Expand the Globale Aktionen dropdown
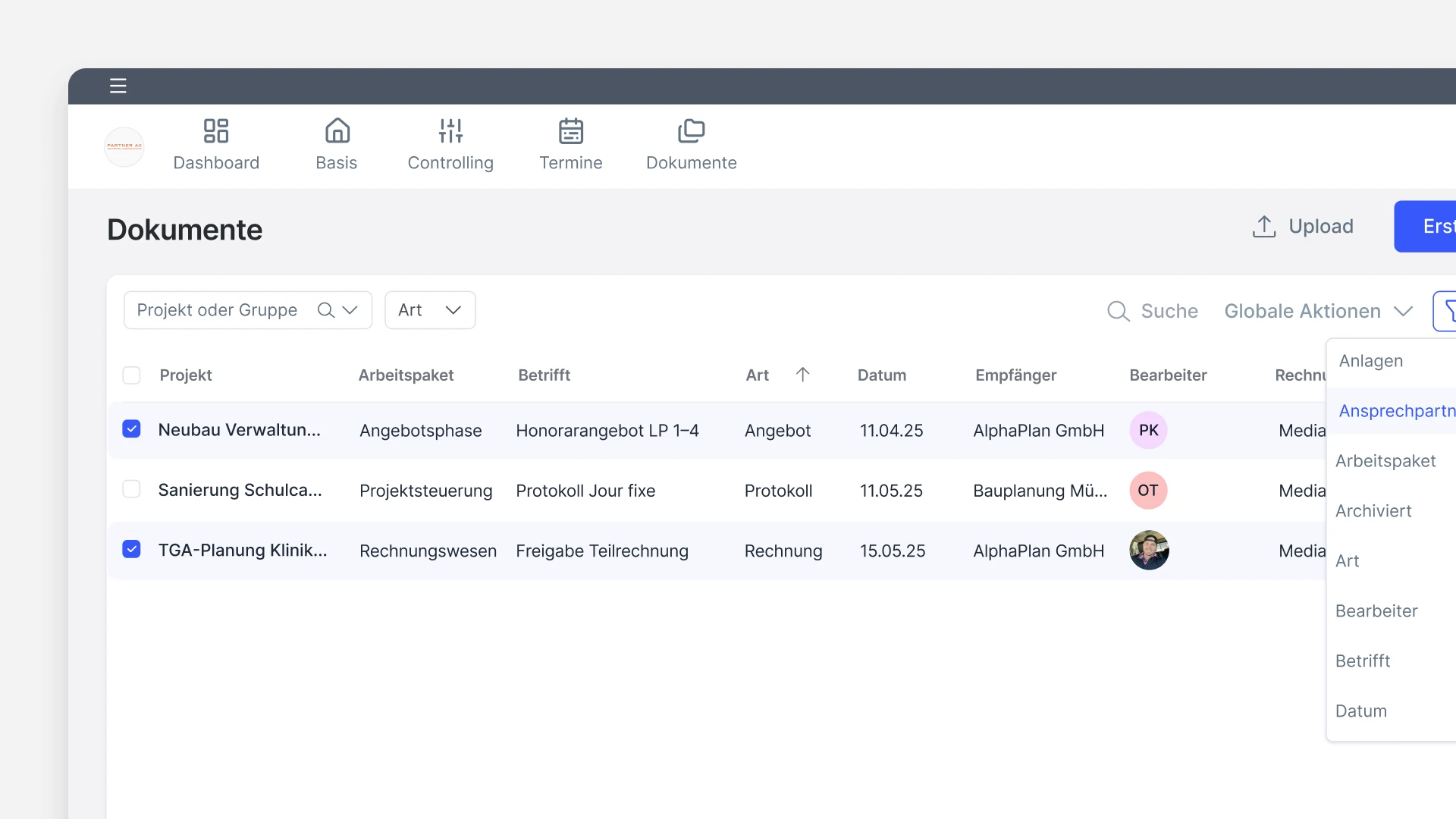The image size is (1456, 819). pyautogui.click(x=1318, y=311)
